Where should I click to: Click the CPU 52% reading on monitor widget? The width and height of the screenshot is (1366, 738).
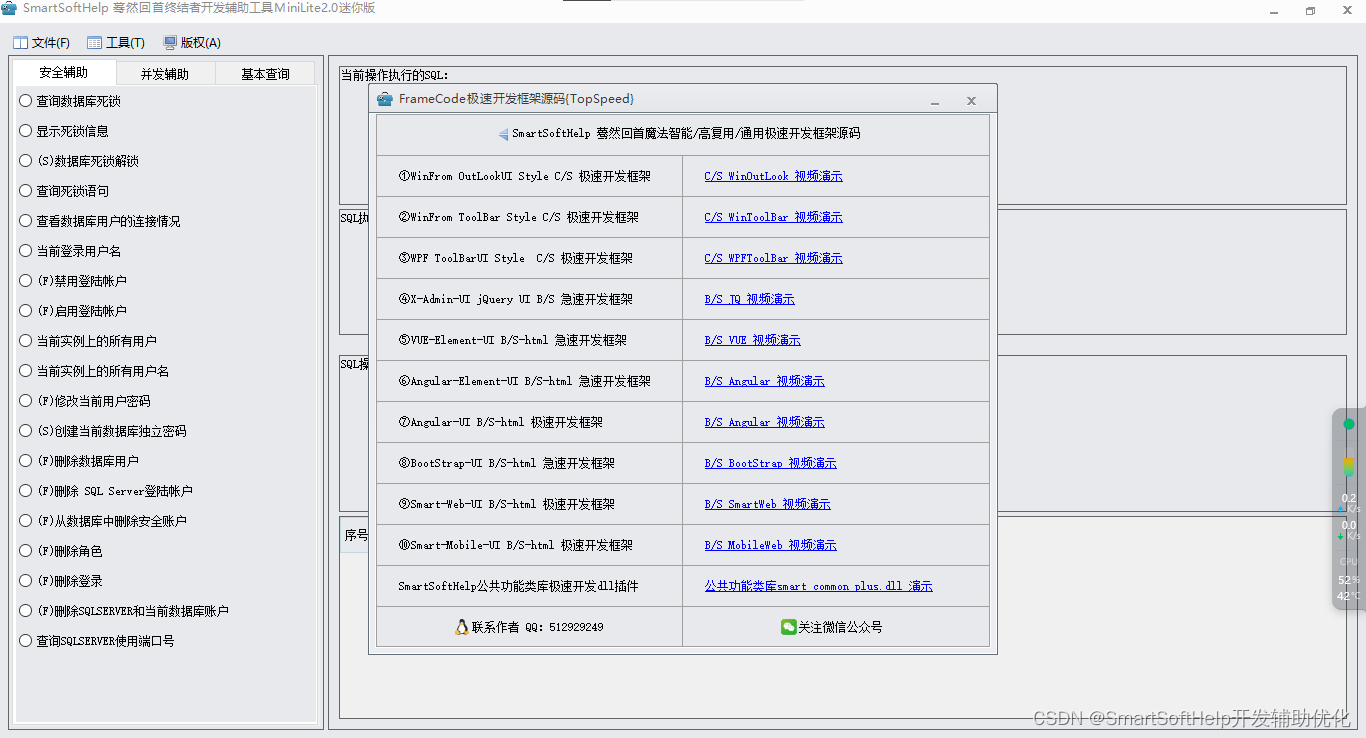1349,578
